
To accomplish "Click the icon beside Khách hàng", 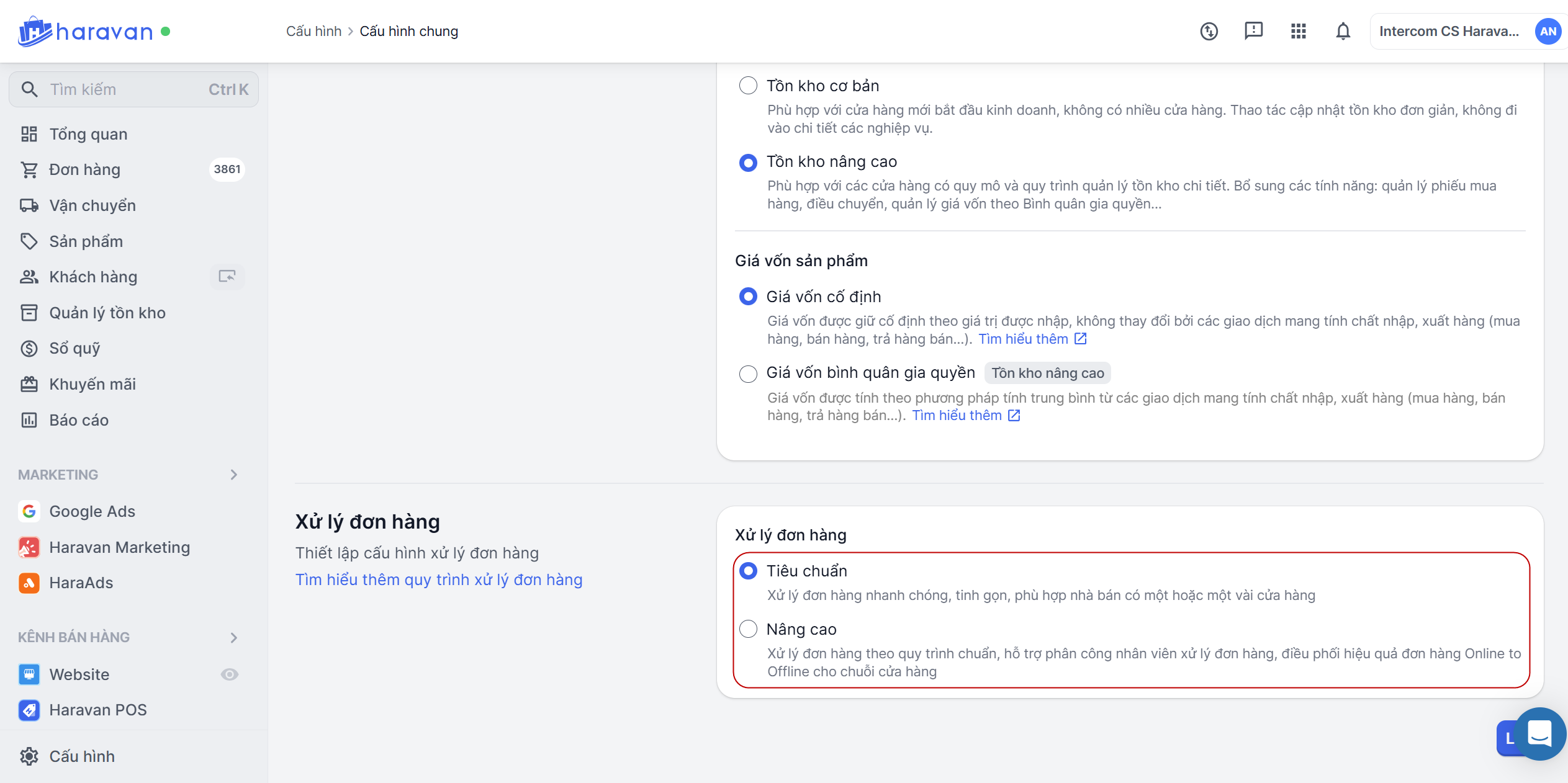I will pos(227,277).
